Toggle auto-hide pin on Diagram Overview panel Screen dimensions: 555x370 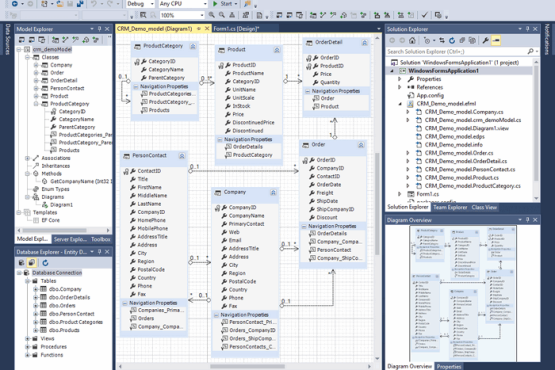527,220
